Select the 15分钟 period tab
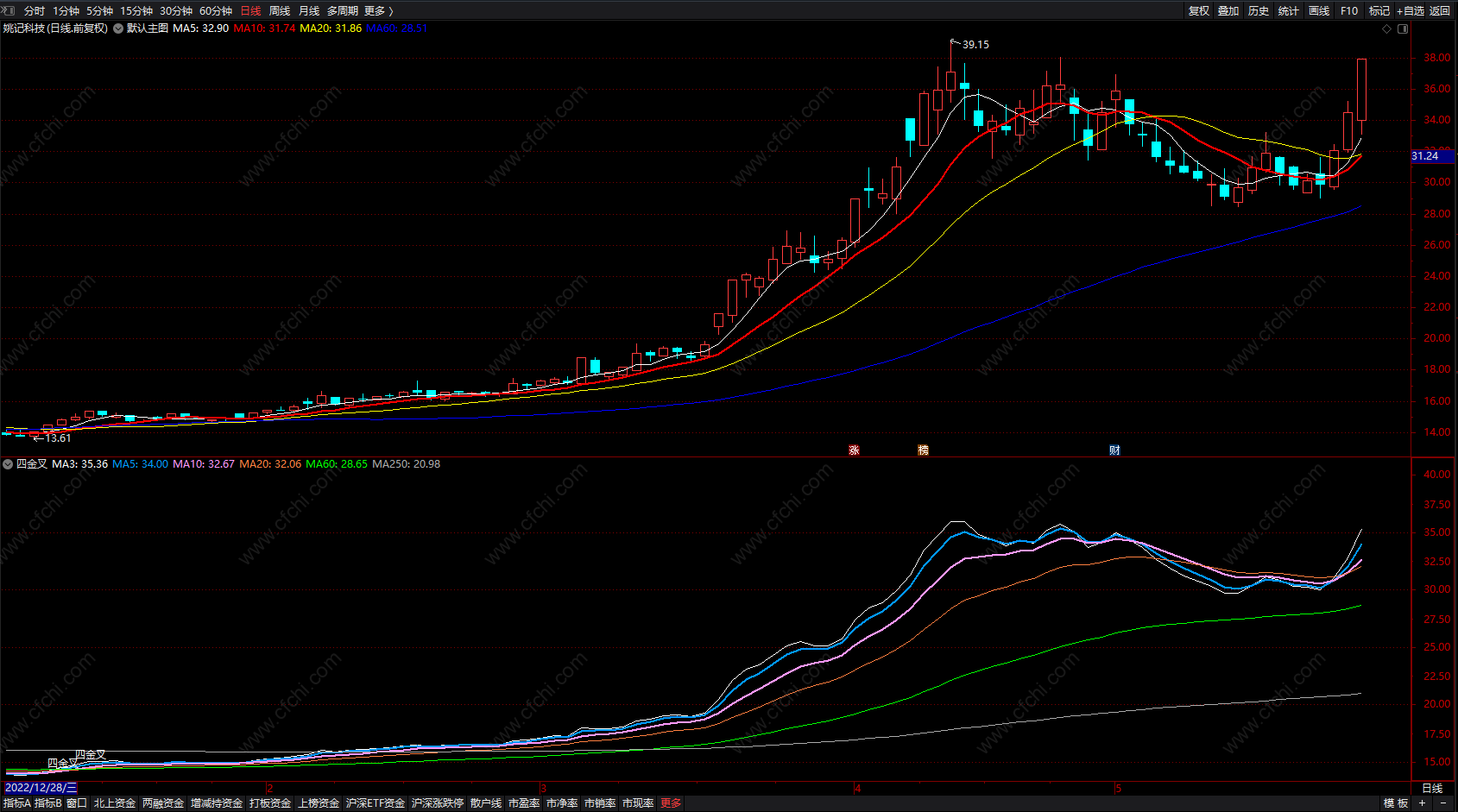1458x812 pixels. [x=136, y=11]
